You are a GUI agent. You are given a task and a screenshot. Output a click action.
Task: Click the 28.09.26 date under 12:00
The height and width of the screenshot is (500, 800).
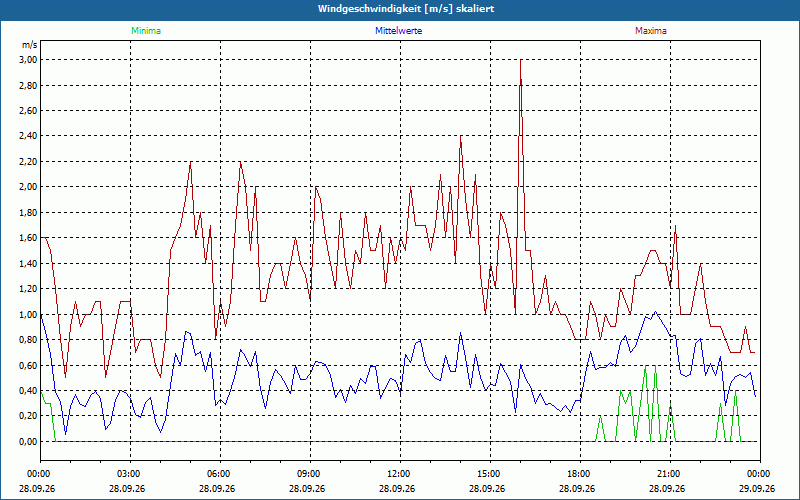click(x=397, y=489)
